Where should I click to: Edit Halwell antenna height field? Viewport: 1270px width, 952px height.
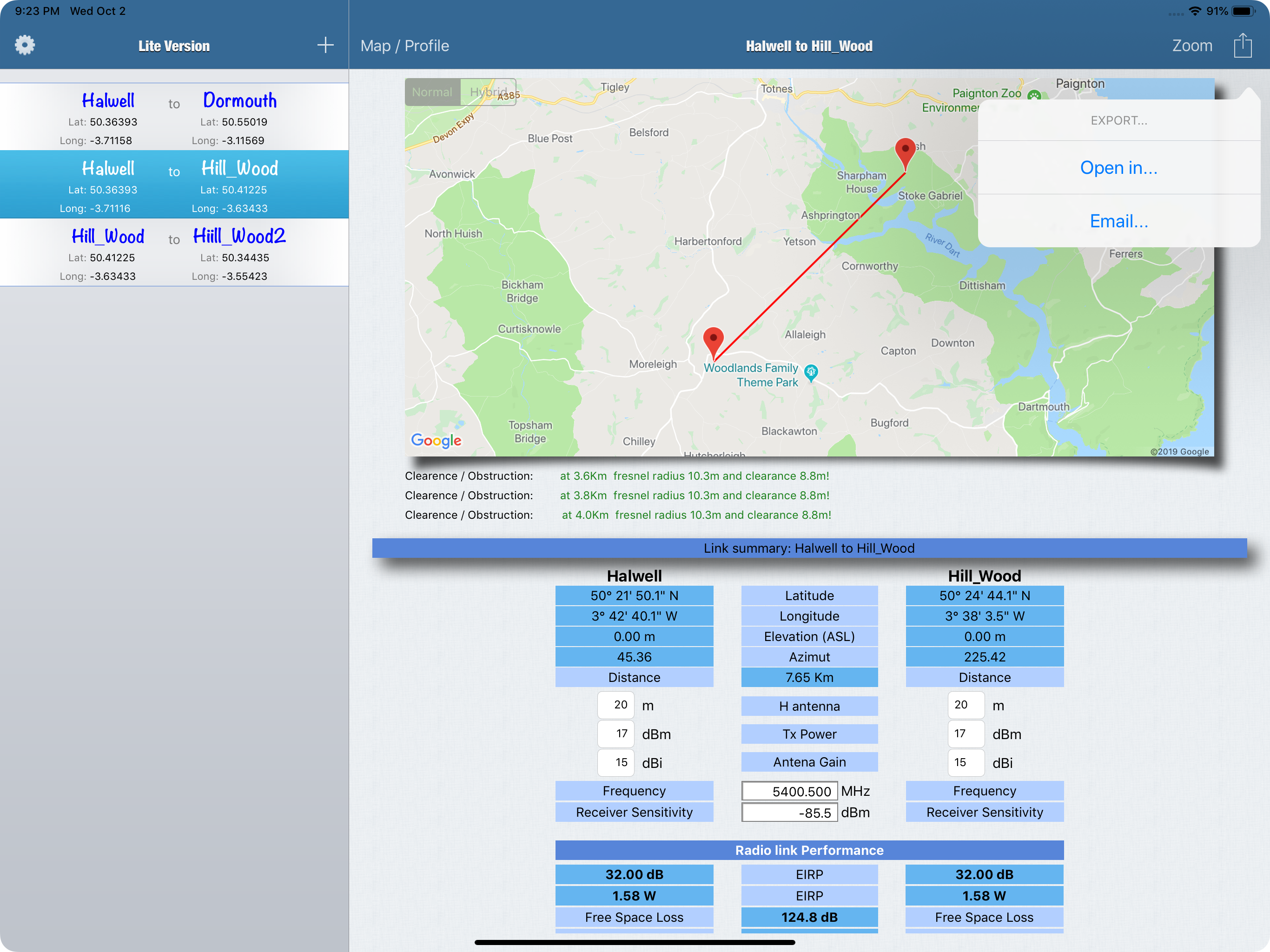coord(615,705)
